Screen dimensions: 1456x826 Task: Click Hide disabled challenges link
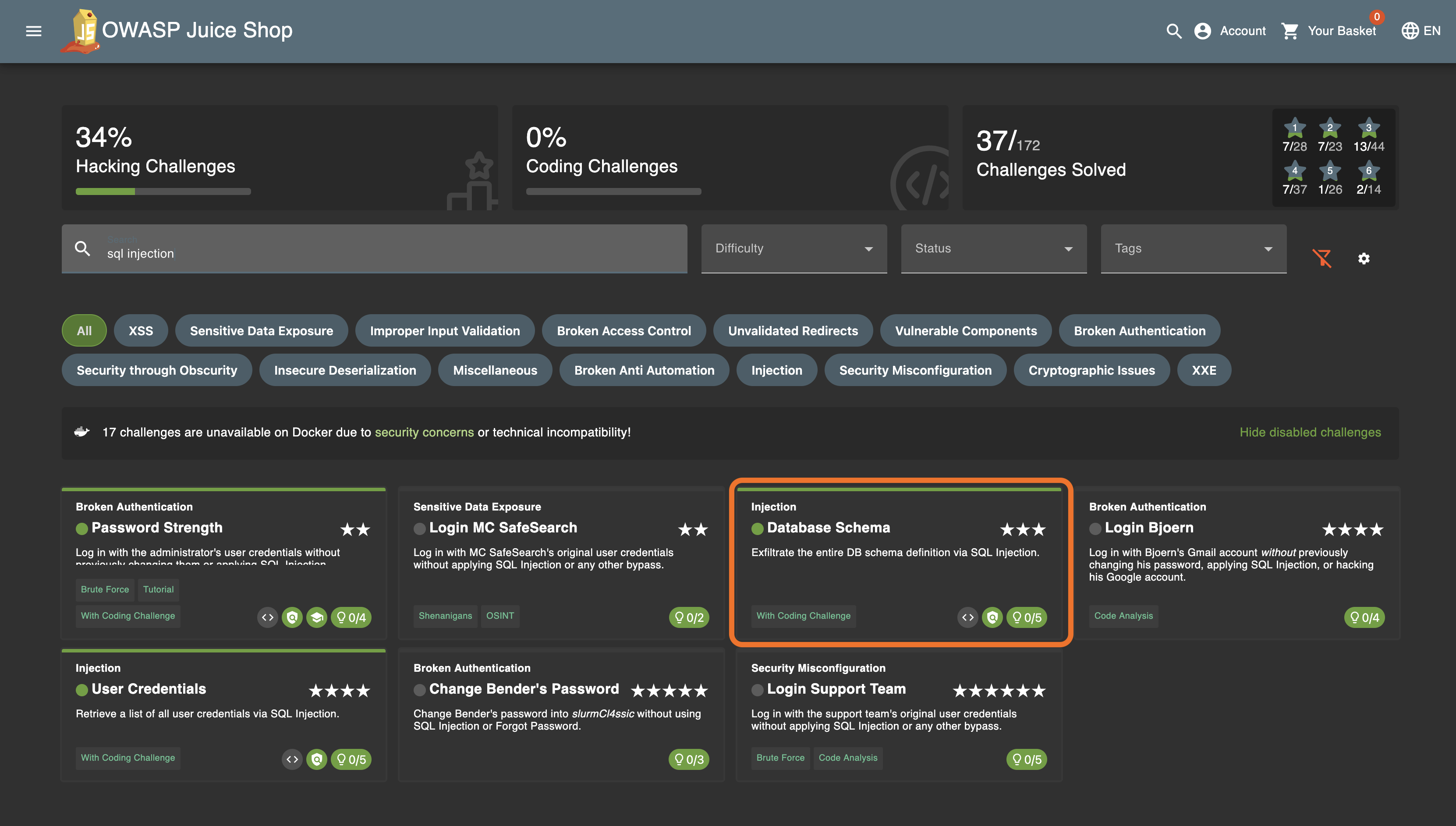click(x=1310, y=432)
